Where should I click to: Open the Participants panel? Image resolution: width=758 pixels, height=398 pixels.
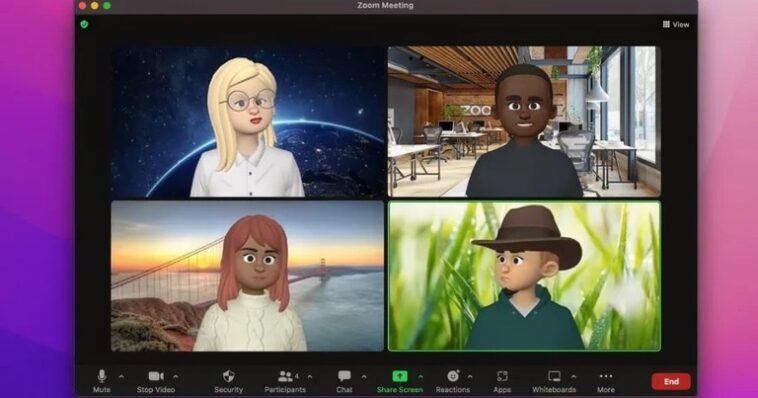click(x=285, y=381)
